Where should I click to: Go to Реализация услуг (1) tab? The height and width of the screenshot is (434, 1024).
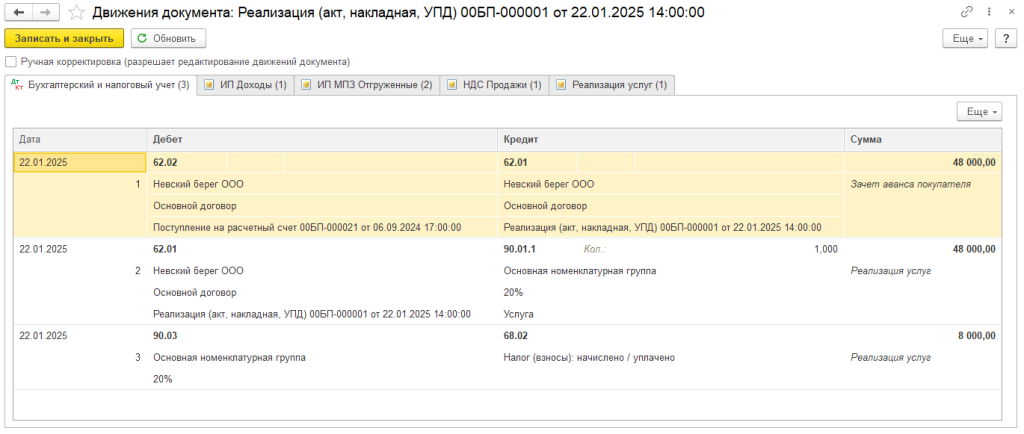coord(611,85)
